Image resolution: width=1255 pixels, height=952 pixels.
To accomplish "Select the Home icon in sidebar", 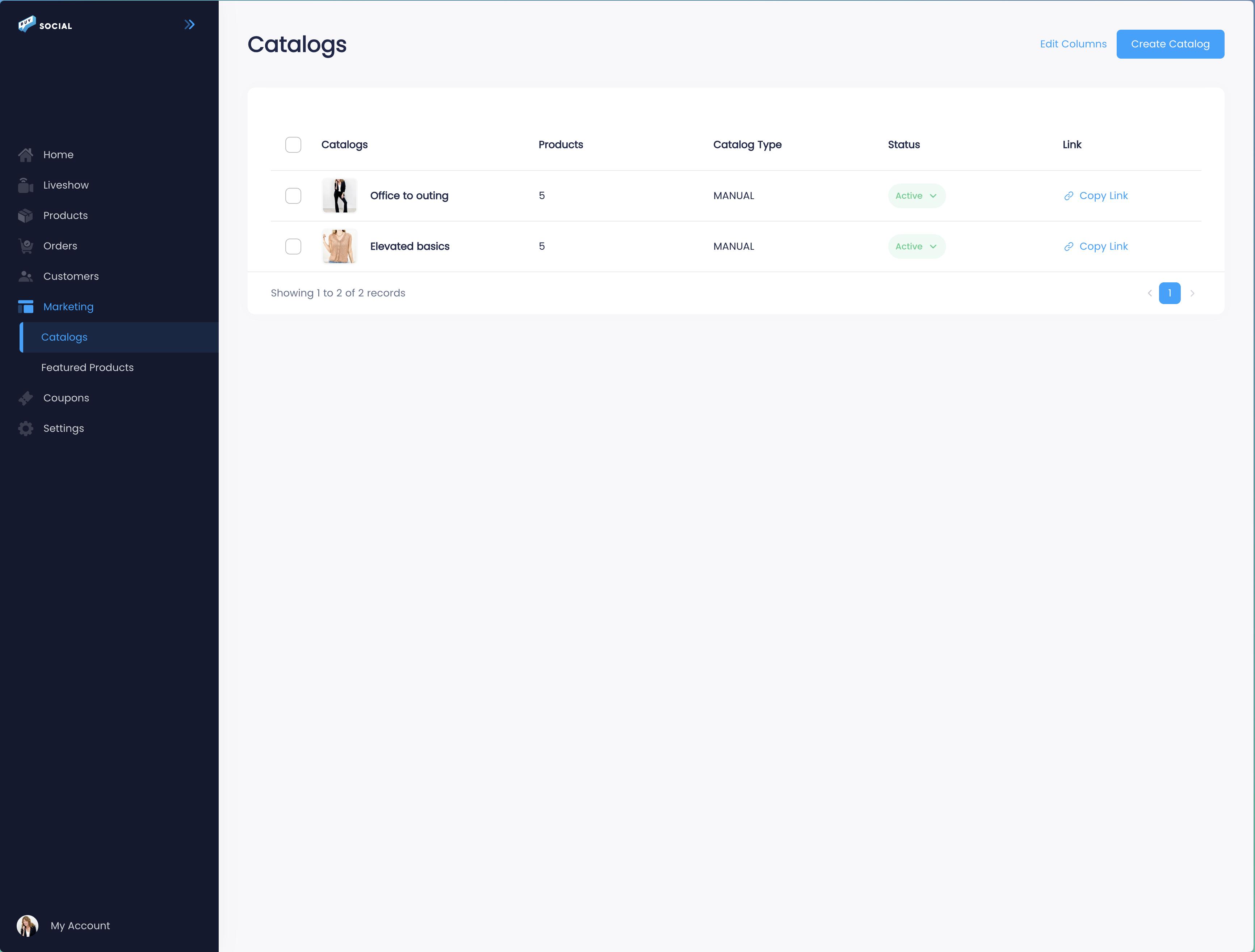I will coord(26,154).
